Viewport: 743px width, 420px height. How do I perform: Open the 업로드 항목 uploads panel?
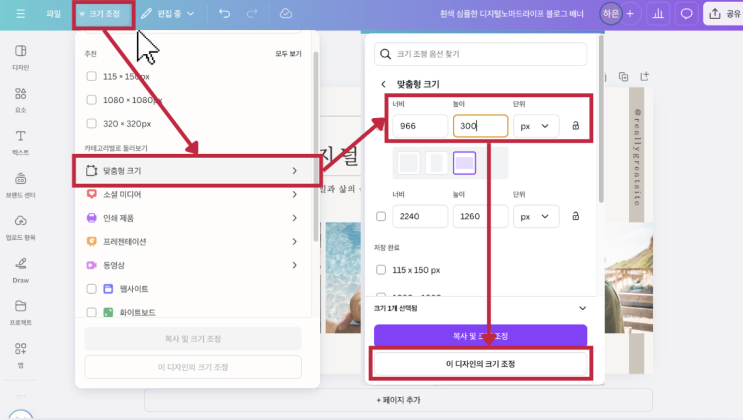click(20, 228)
